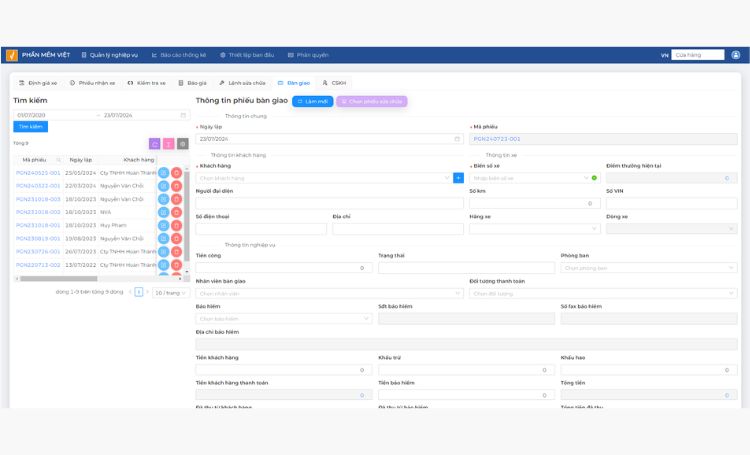Expand the Phòng ban dropdown

tap(648, 268)
